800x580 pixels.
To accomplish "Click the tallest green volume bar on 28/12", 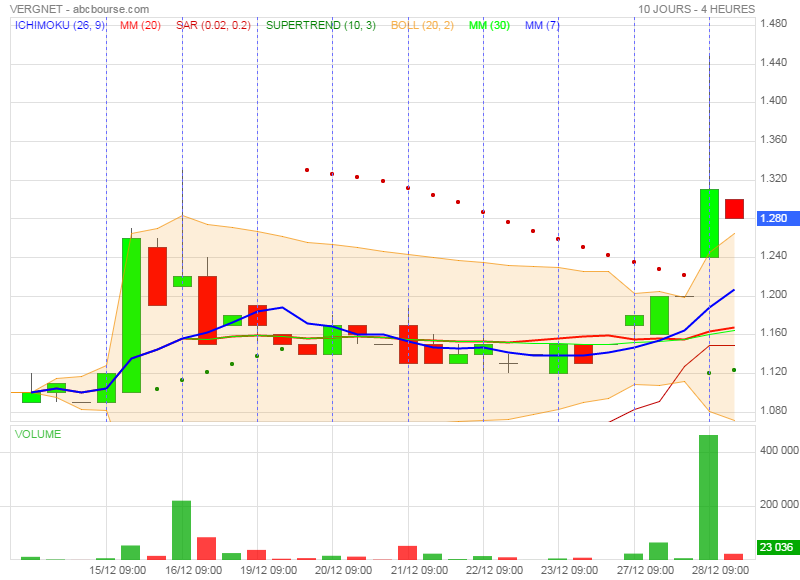I will [708, 497].
